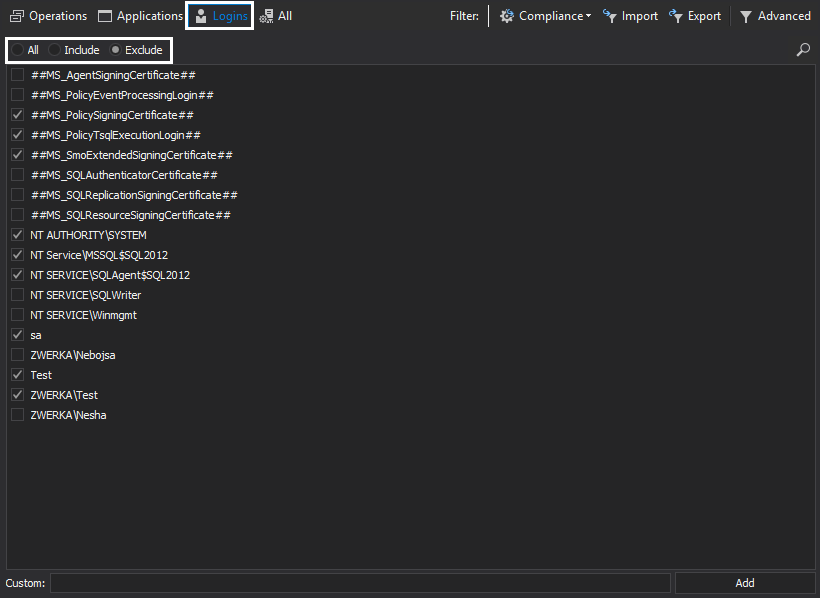Click the Import filter icon
820x598 pixels.
coord(610,16)
